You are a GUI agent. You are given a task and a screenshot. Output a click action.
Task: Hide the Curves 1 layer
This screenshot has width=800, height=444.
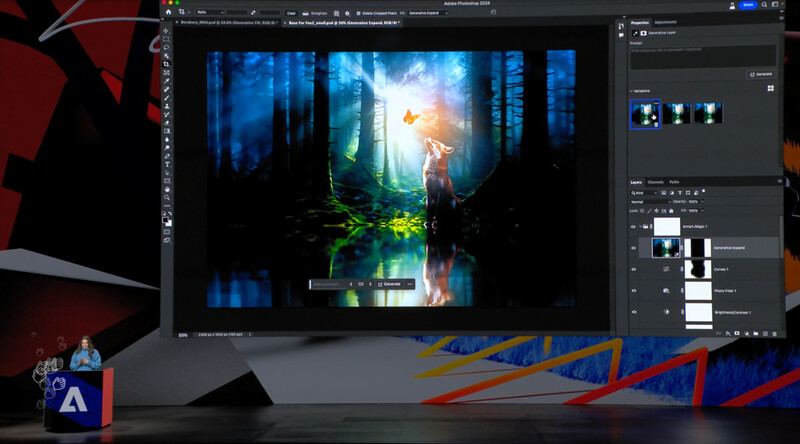coord(634,269)
